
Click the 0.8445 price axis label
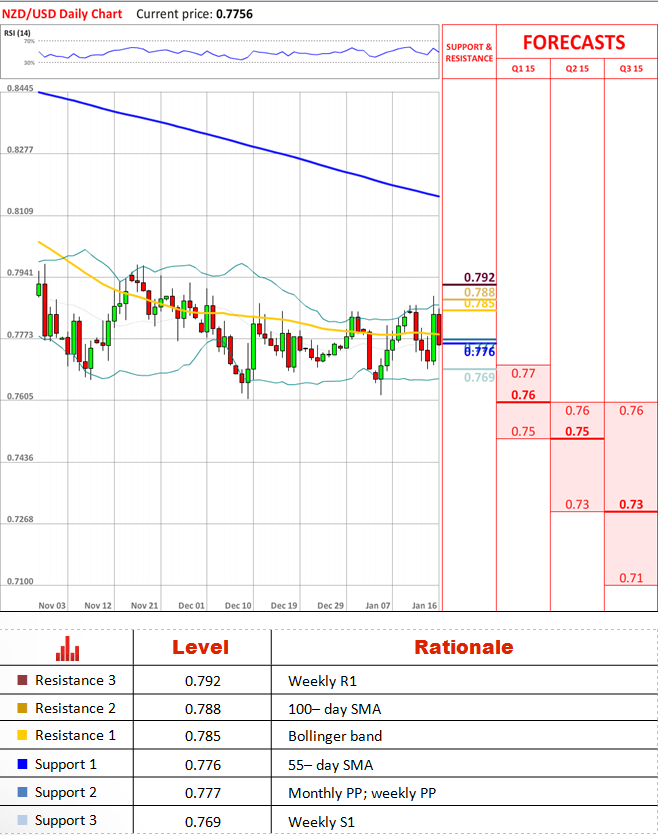coord(20,88)
